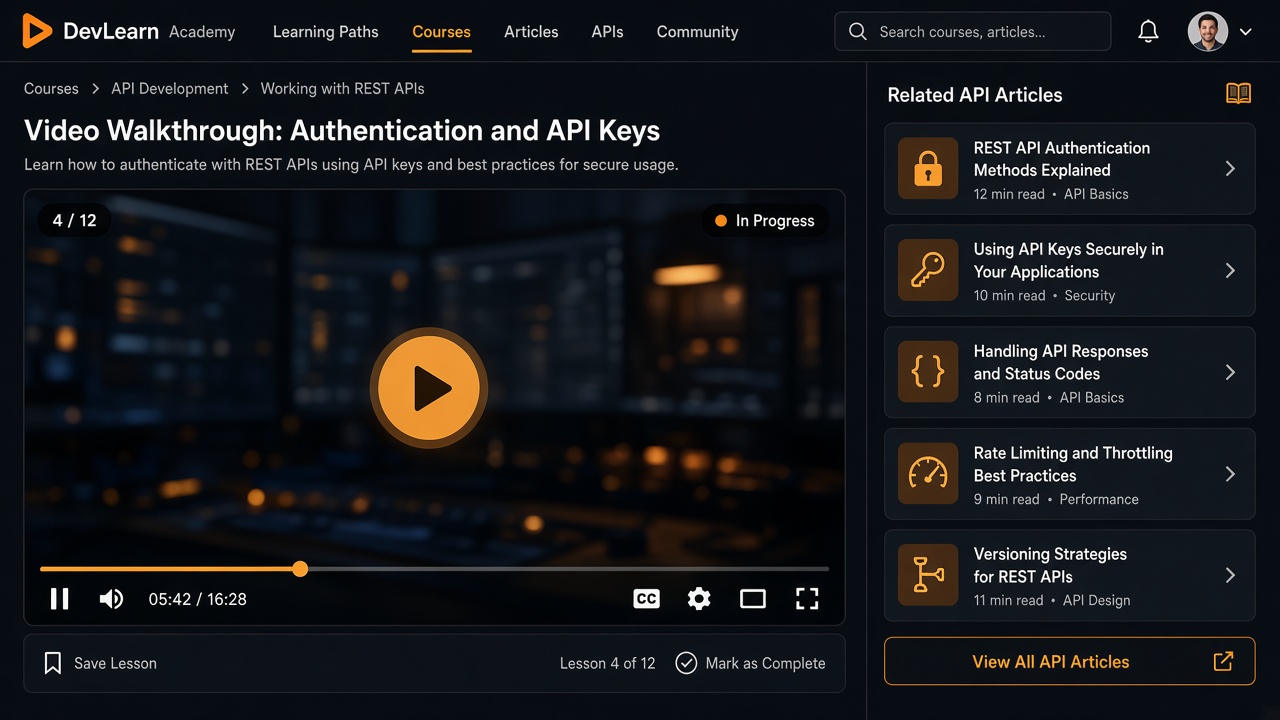
Task: Go to the API Development breadcrumb
Action: tap(170, 88)
